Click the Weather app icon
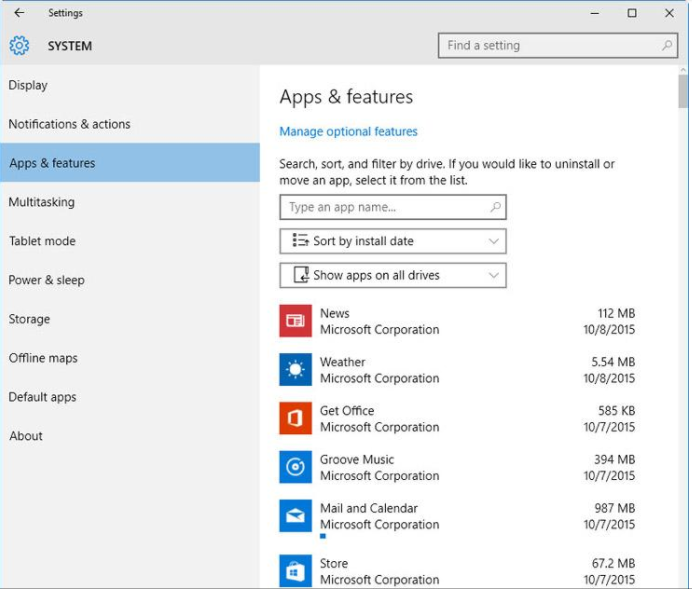 (x=295, y=369)
